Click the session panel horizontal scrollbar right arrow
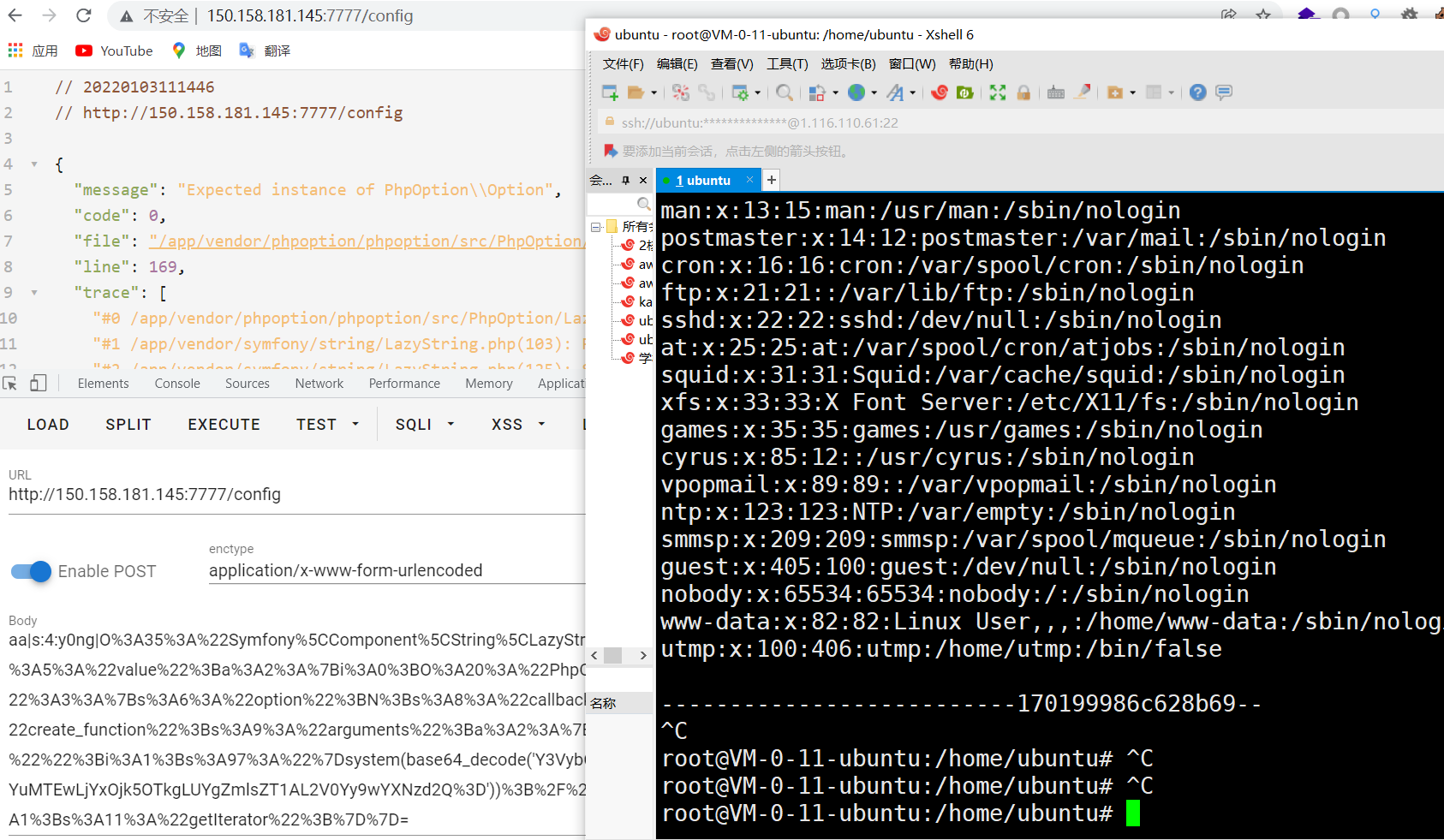1444x840 pixels. coord(643,655)
